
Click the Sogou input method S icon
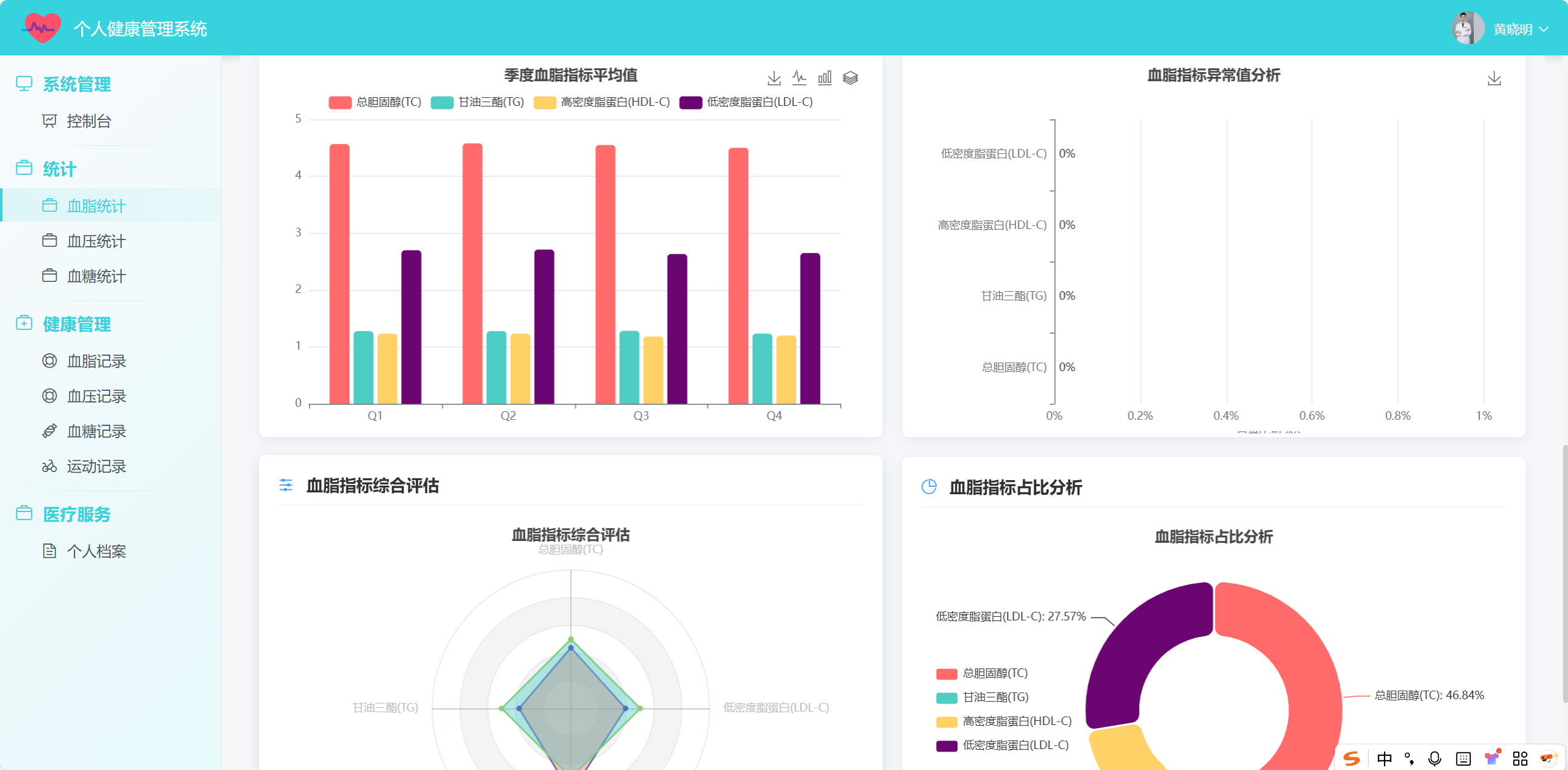1351,758
